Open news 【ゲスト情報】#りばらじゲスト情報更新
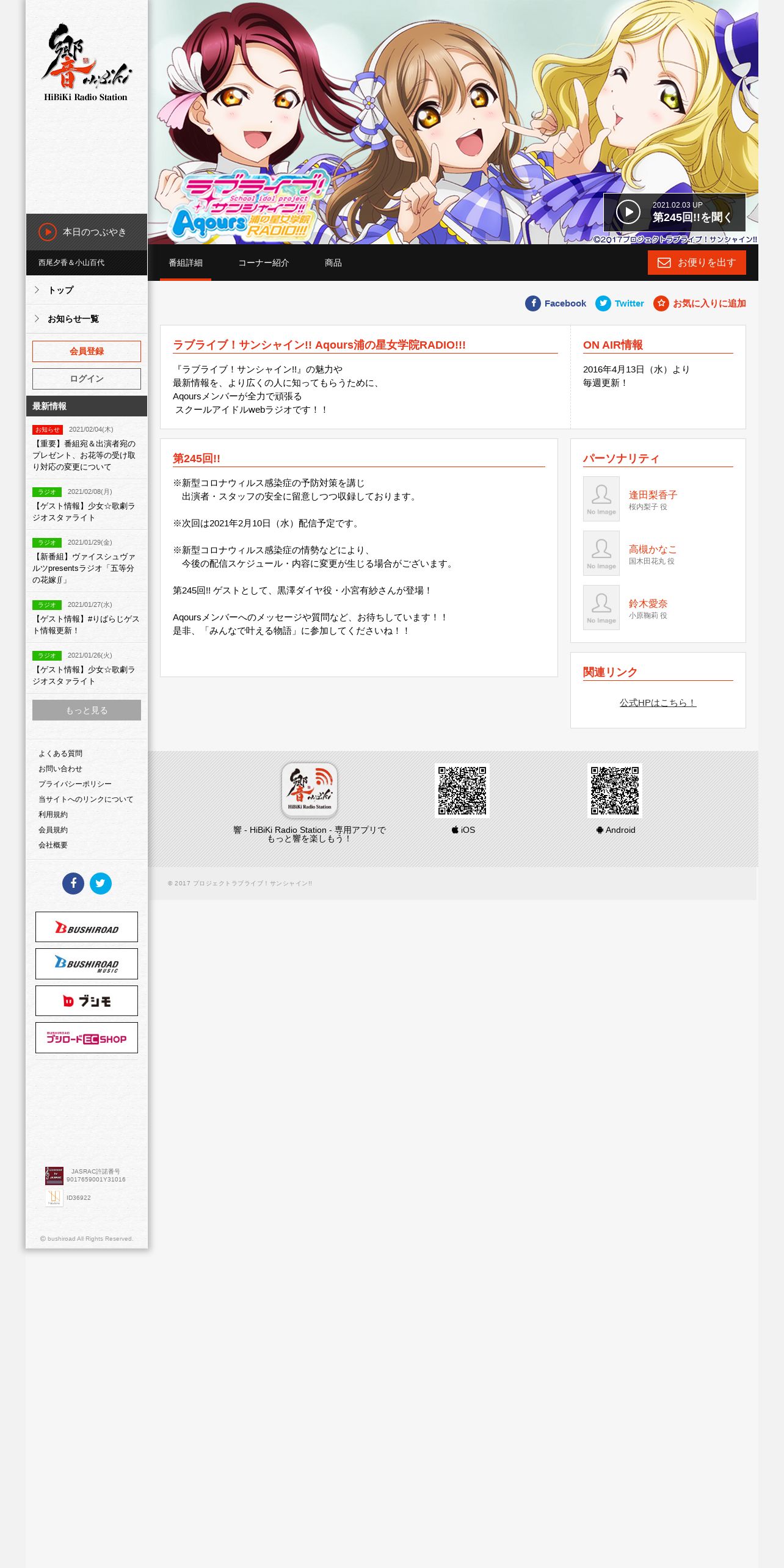 tap(86, 625)
